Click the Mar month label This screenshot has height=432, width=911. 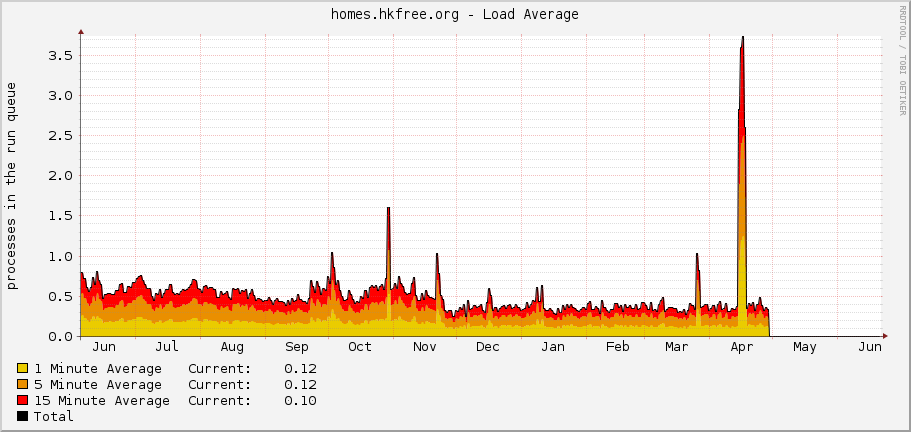(x=676, y=347)
